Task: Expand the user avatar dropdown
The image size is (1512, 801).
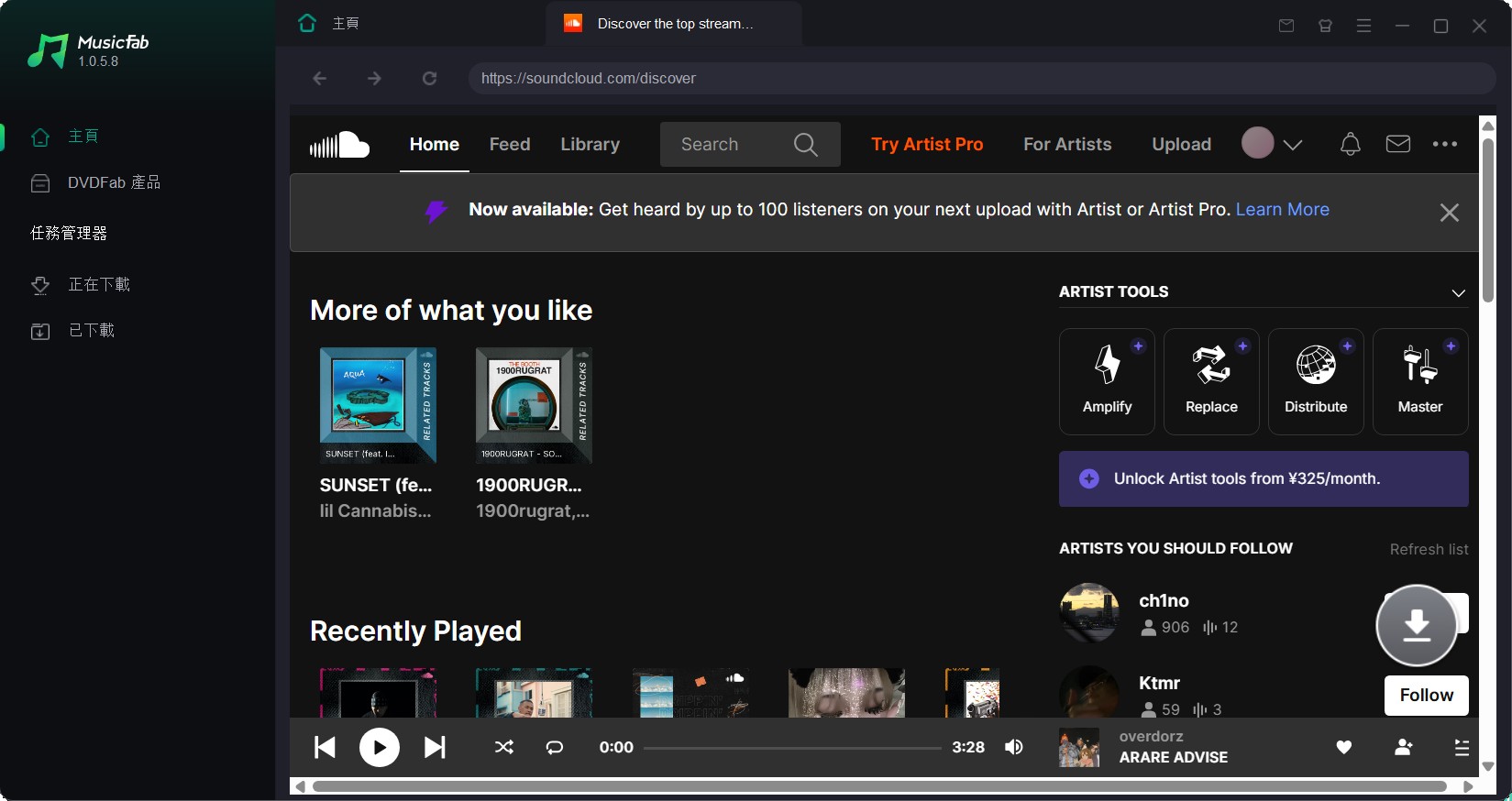Action: 1272,143
